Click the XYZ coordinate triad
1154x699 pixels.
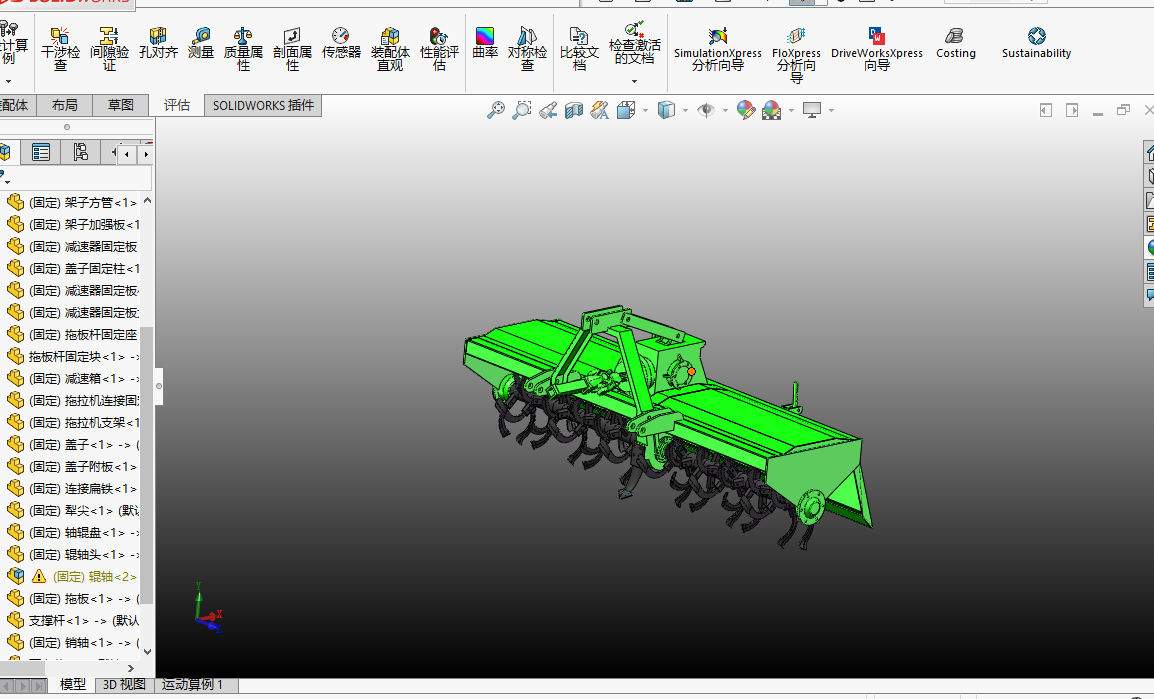point(208,609)
